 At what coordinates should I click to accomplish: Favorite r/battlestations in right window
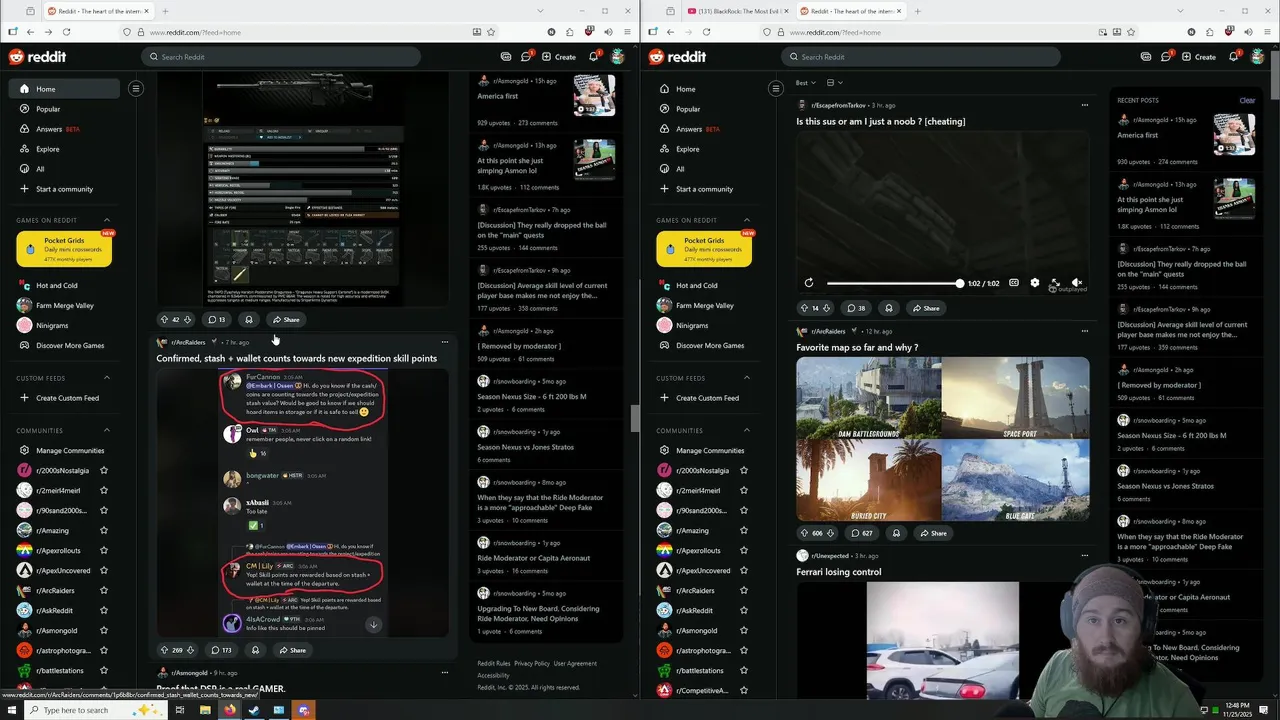pos(744,671)
